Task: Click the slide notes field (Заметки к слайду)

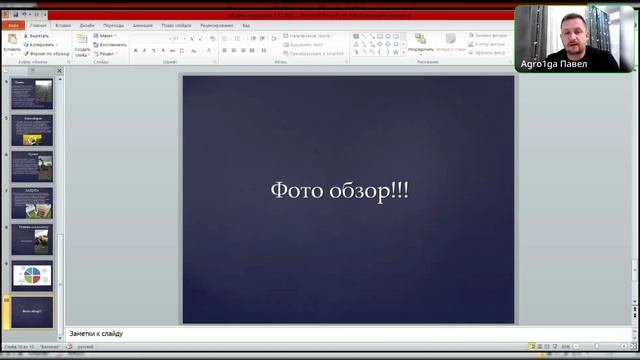Action: (349, 334)
